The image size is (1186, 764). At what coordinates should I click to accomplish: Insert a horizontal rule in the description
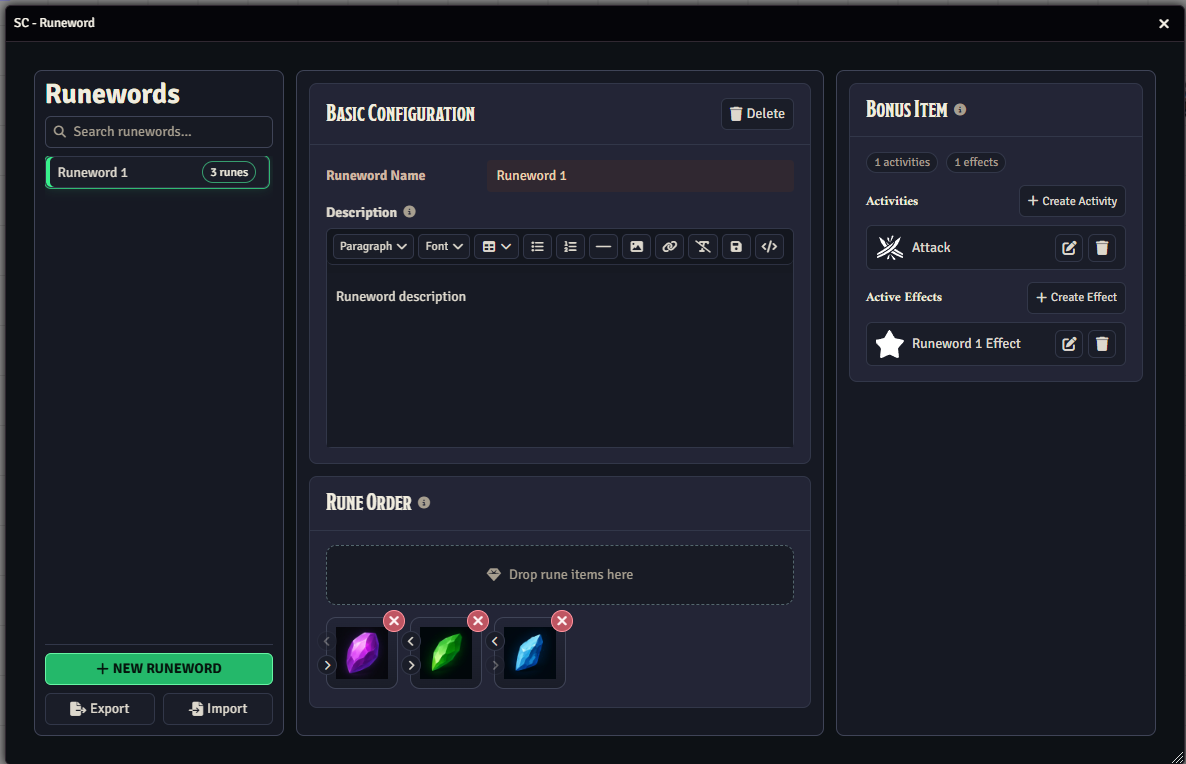[x=603, y=247]
